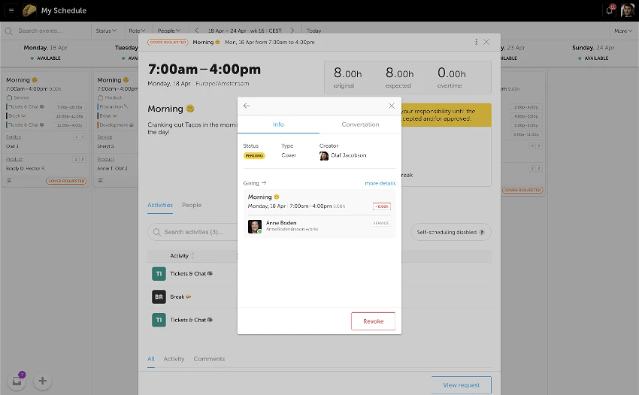Jump to Today in the schedule
The image size is (639, 395).
point(313,31)
